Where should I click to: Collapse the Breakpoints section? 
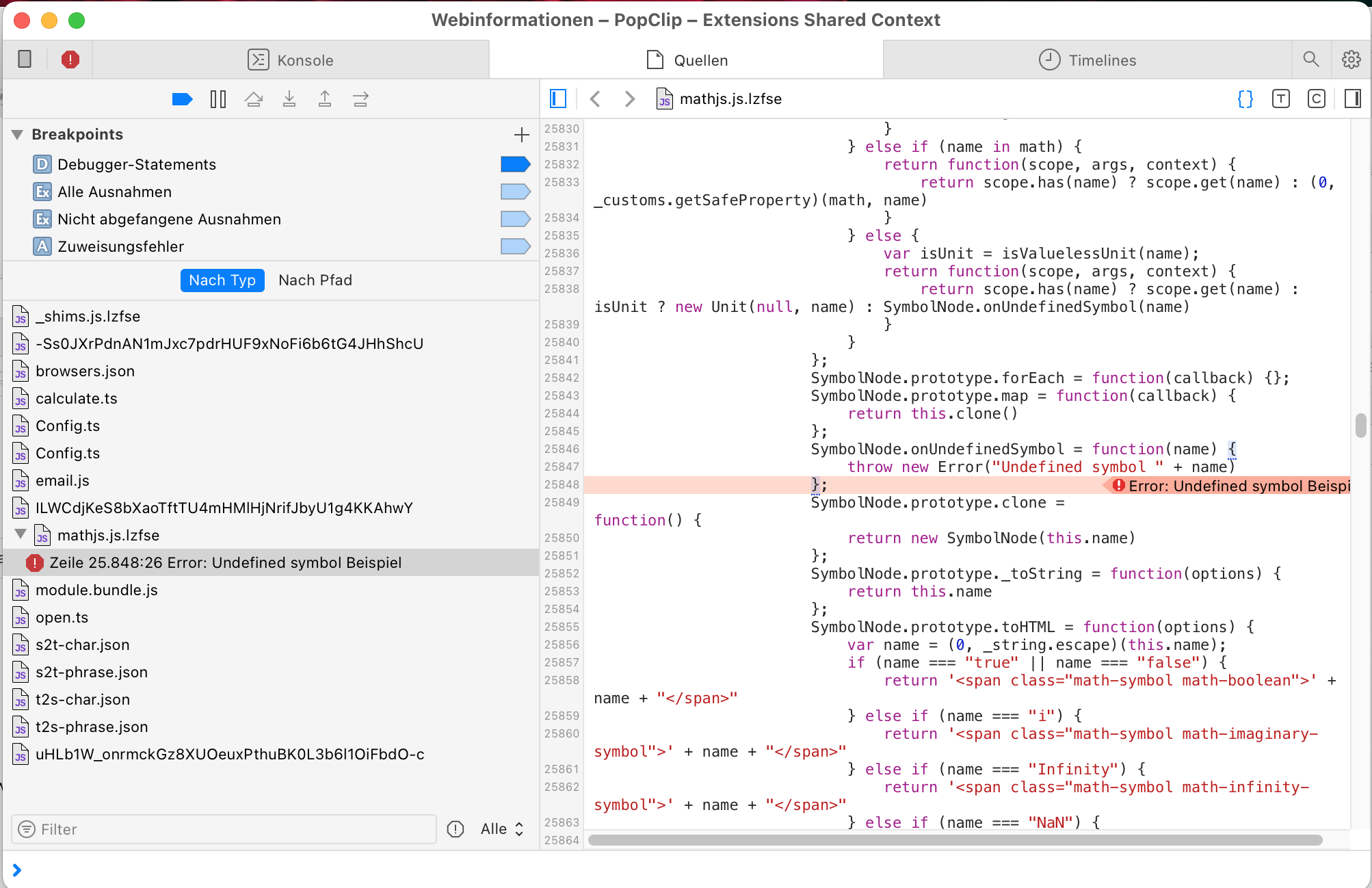point(18,135)
